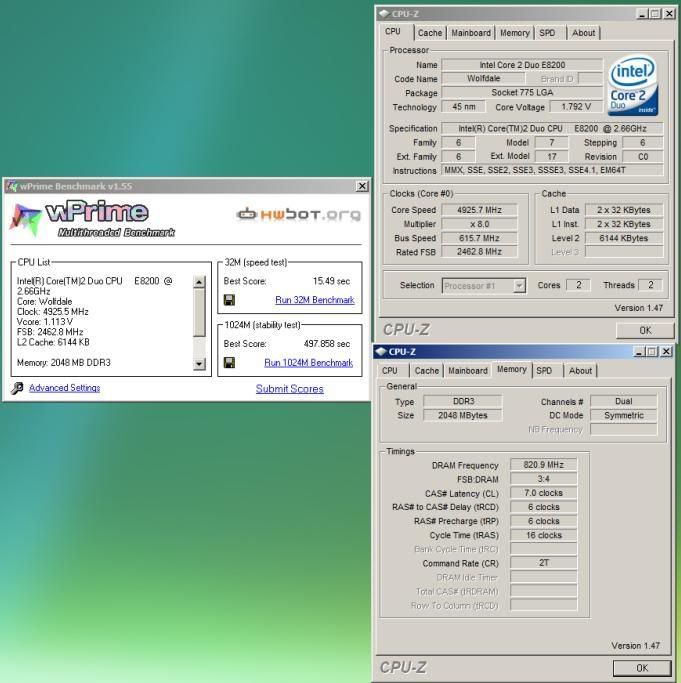Viewport: 681px width, 683px height.
Task: Click the CAS# Latency value 7.0 clocks
Action: coord(543,493)
